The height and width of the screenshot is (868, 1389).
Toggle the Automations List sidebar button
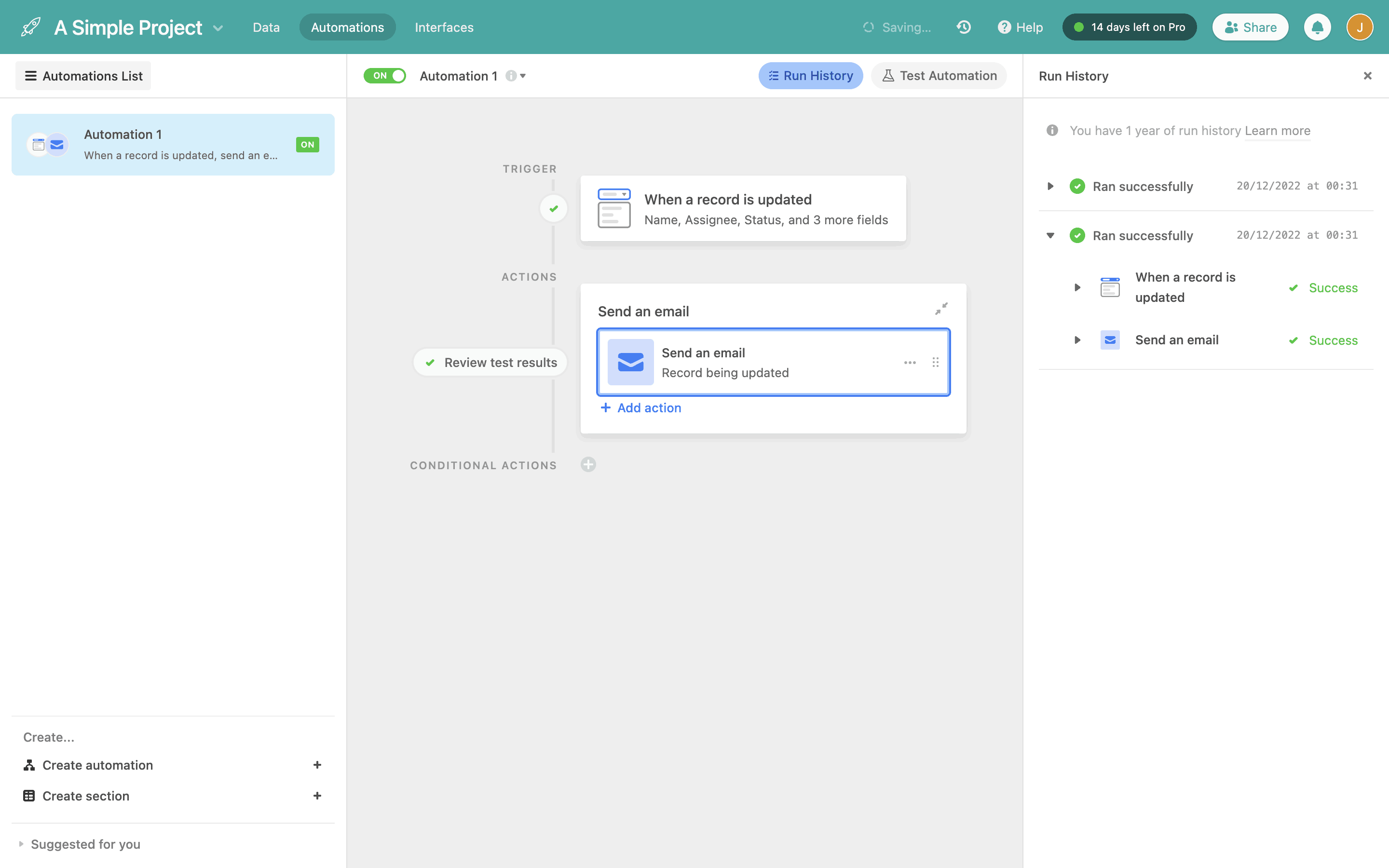point(83,76)
